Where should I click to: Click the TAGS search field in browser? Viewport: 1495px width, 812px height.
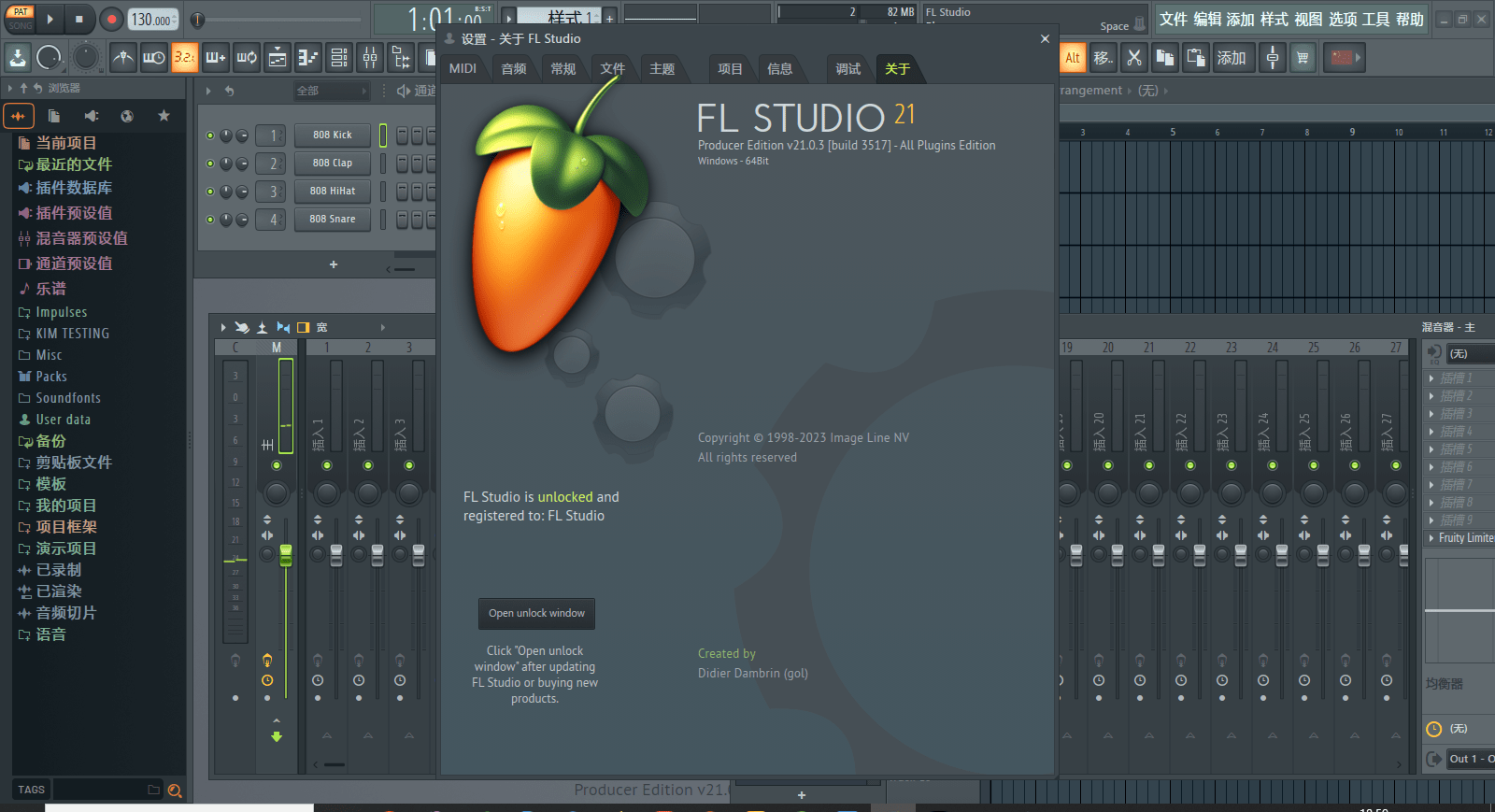107,790
